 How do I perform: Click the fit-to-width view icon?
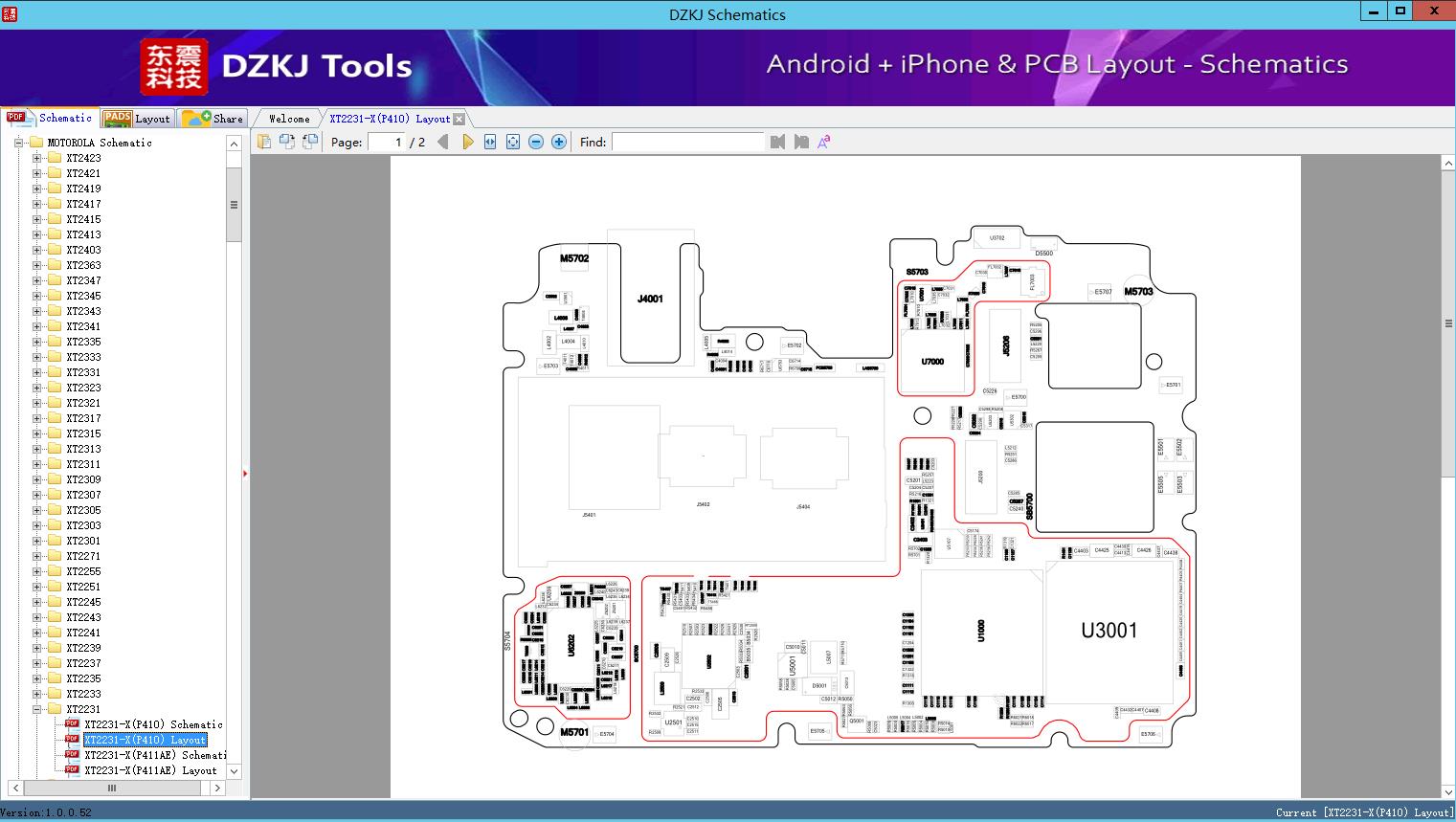click(x=489, y=141)
